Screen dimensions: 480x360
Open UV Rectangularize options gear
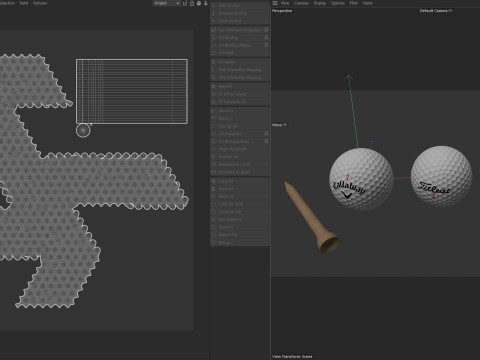266,141
